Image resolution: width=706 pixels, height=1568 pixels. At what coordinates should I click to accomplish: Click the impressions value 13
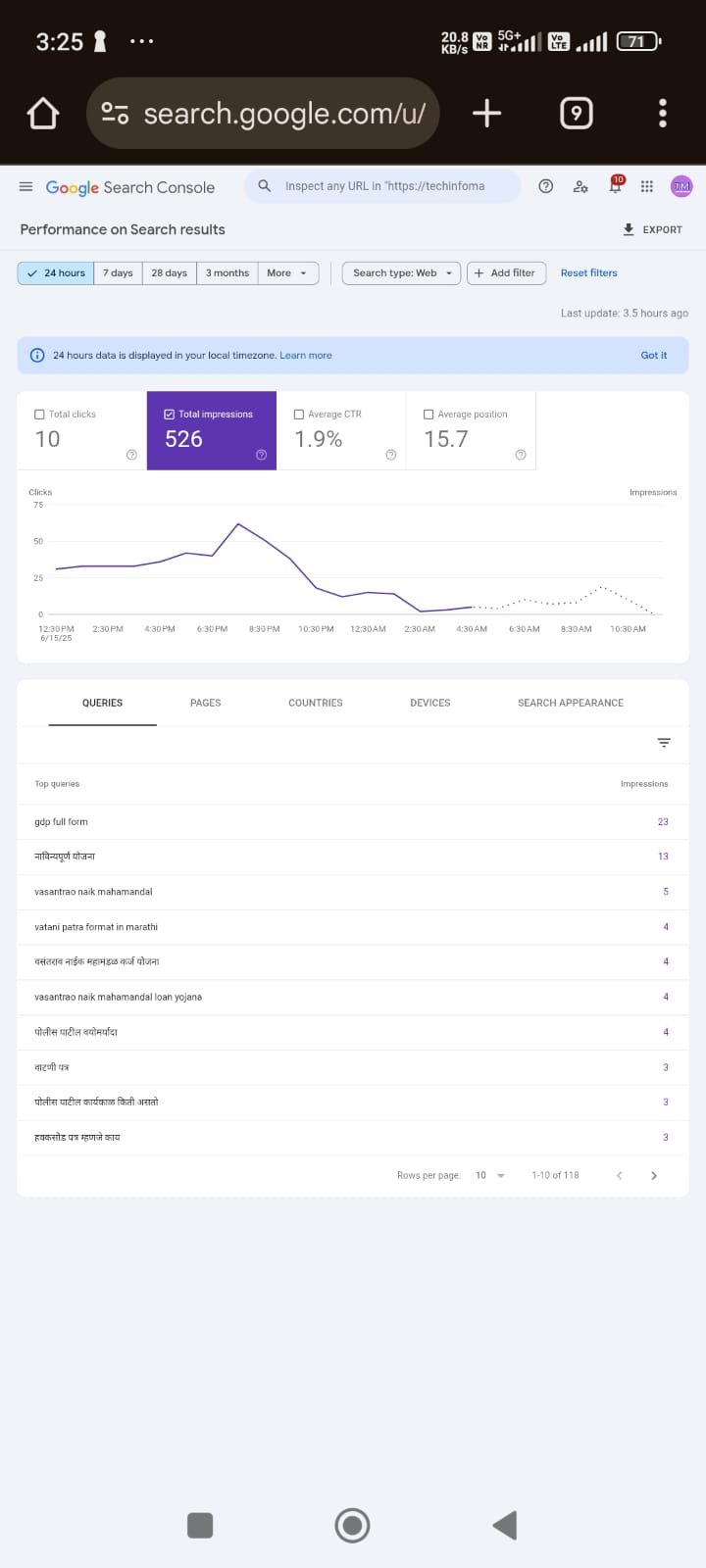tap(663, 857)
